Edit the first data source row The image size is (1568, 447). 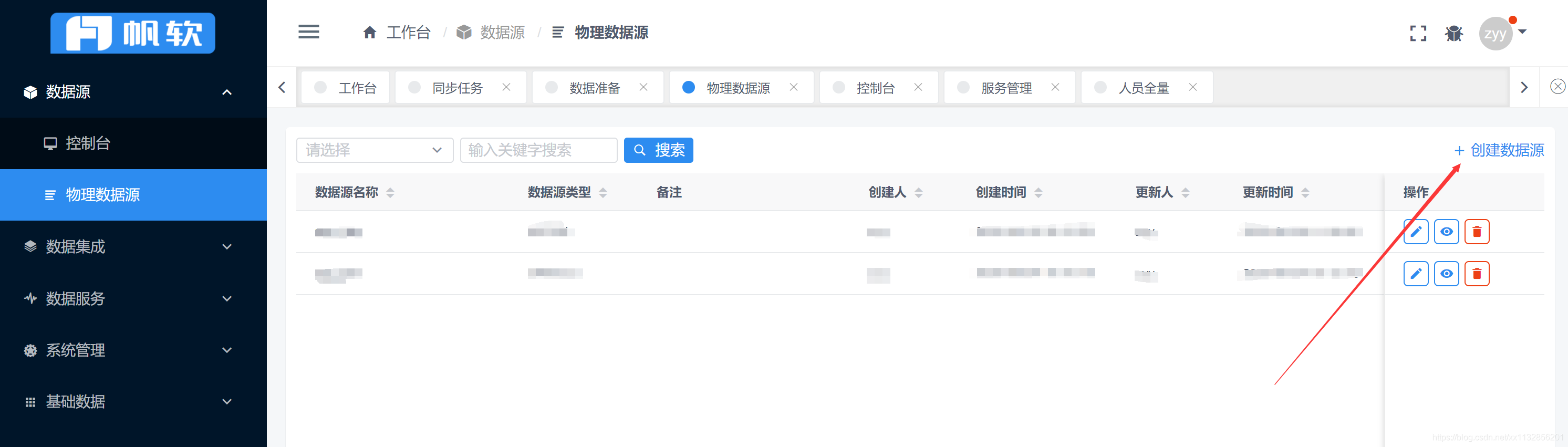pyautogui.click(x=1416, y=232)
